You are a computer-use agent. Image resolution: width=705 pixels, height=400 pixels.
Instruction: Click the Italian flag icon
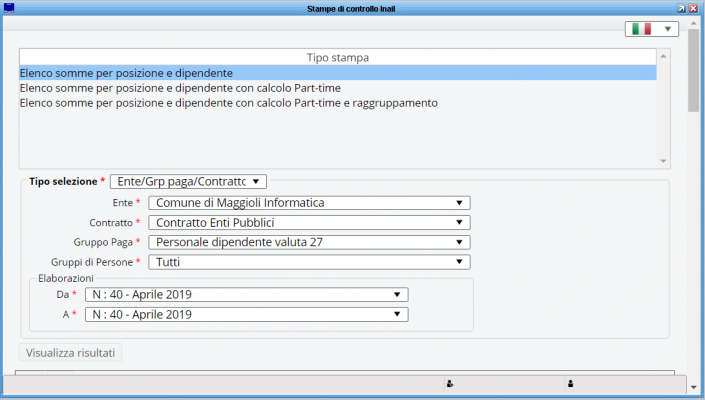tap(642, 29)
